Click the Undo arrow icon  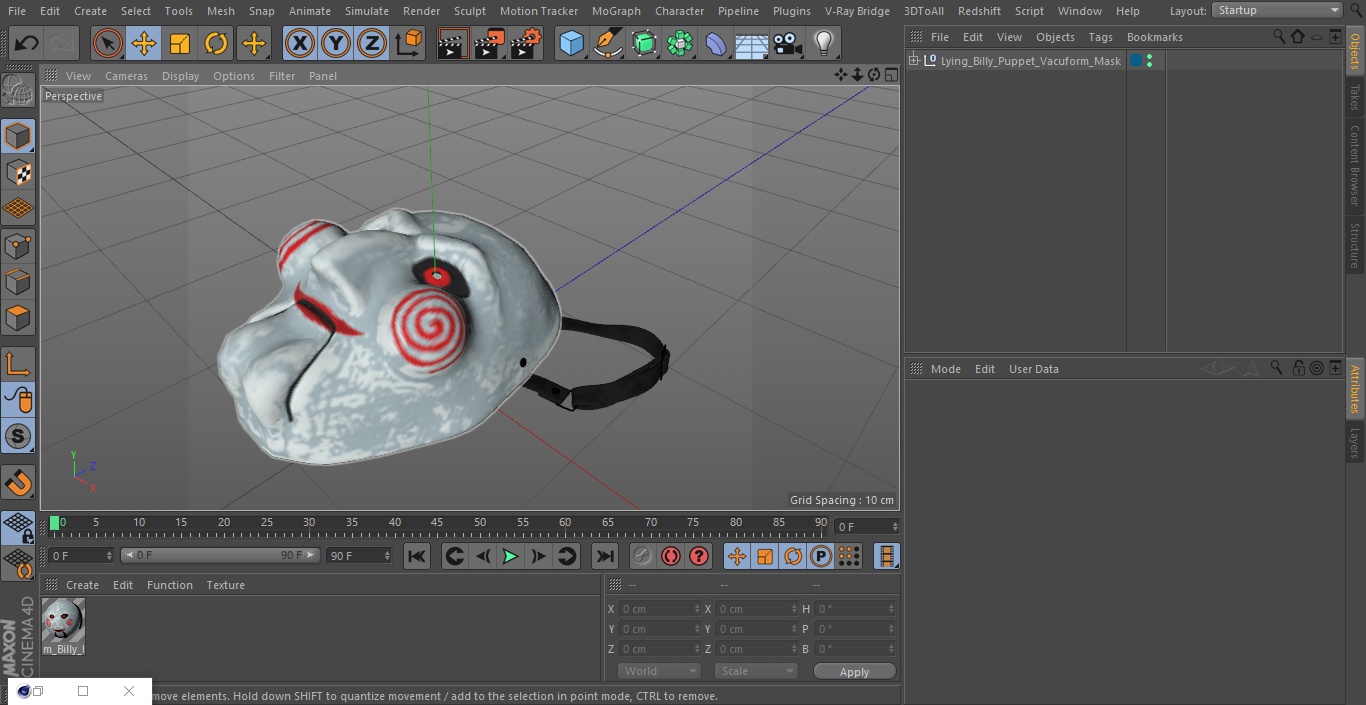pyautogui.click(x=27, y=43)
